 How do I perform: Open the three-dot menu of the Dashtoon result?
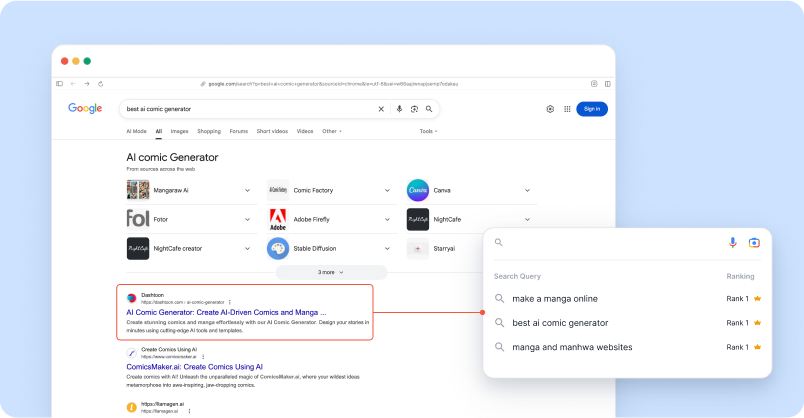[230, 302]
